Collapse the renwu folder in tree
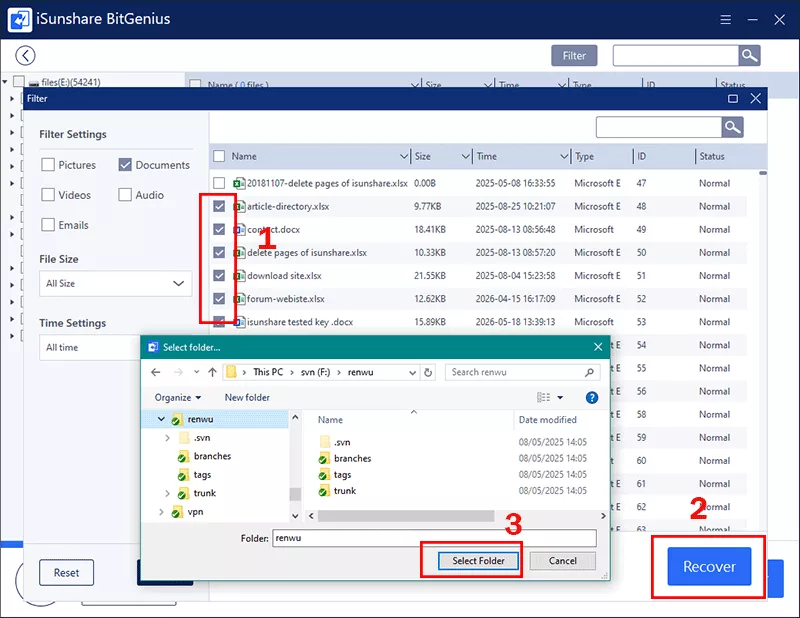The image size is (800, 618). (161, 419)
